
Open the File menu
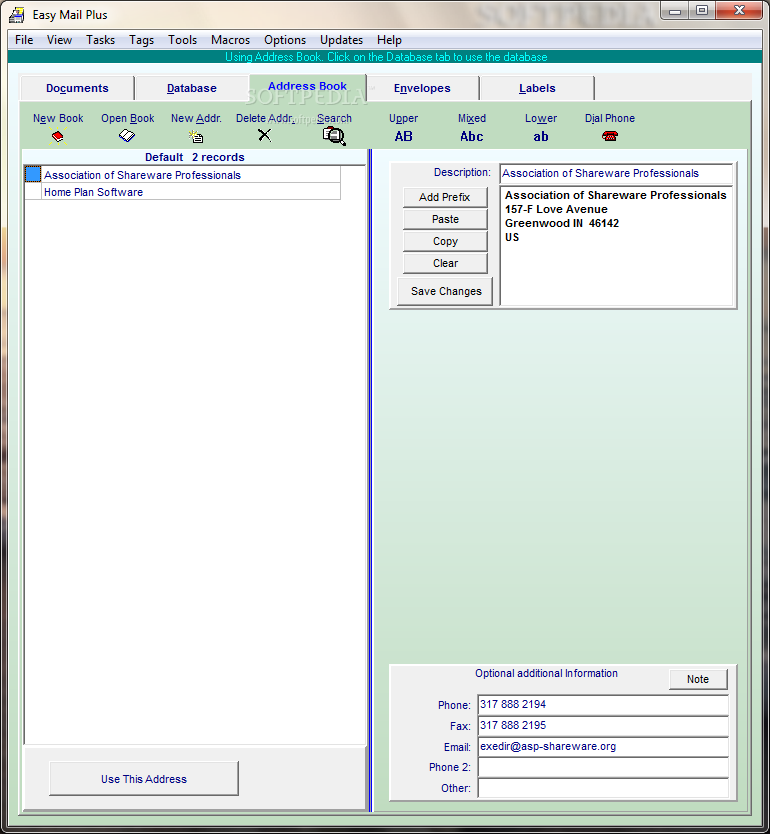point(24,40)
